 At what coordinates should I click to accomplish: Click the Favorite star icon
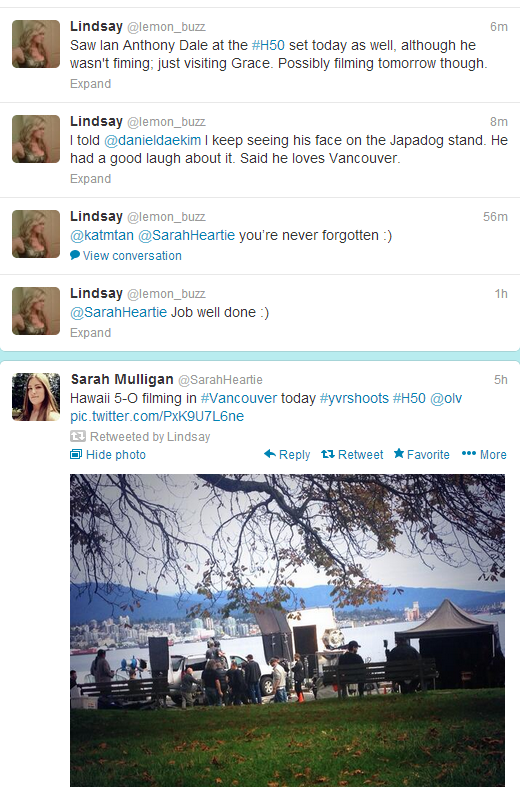click(x=399, y=453)
